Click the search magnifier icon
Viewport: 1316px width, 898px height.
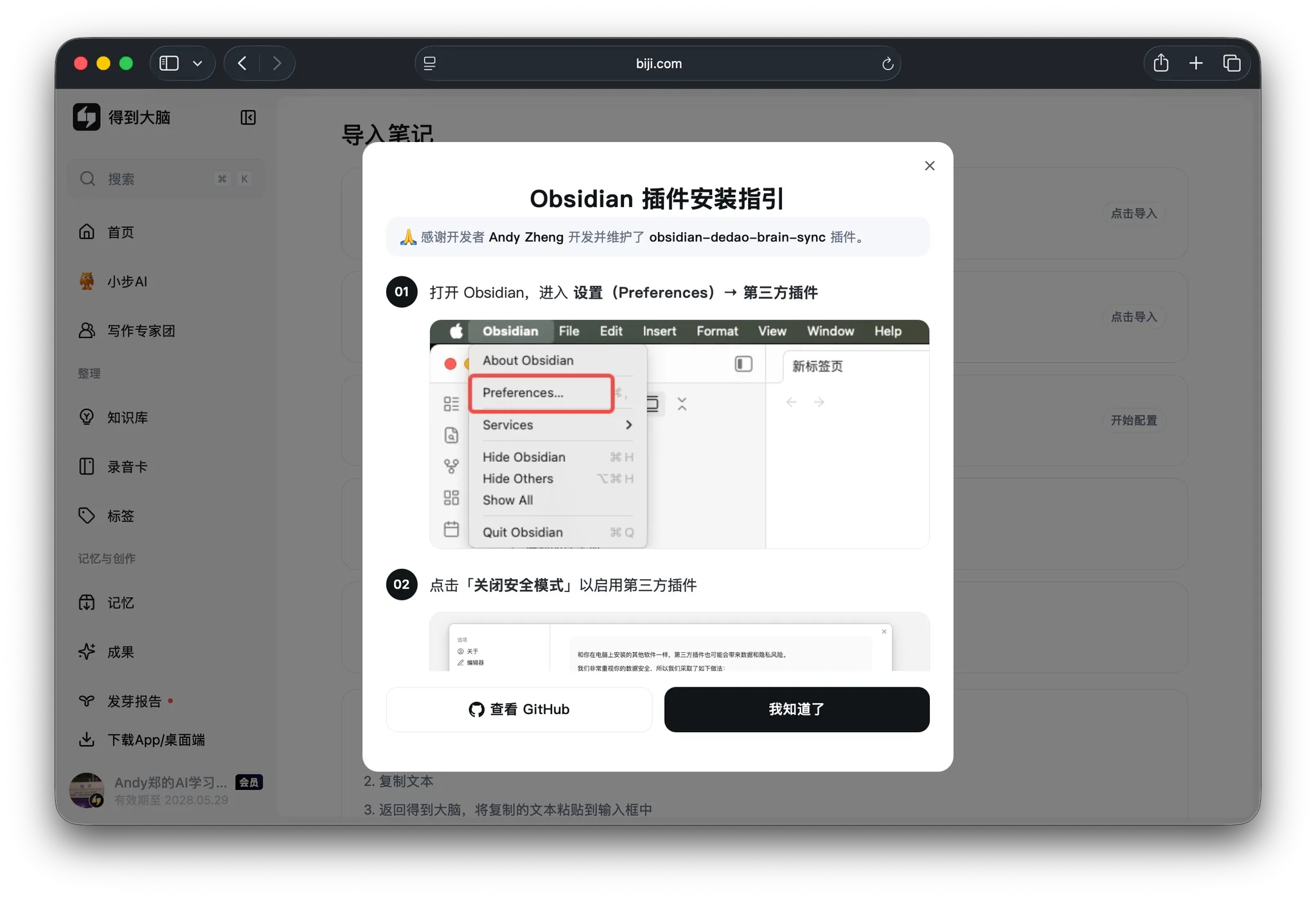87,179
